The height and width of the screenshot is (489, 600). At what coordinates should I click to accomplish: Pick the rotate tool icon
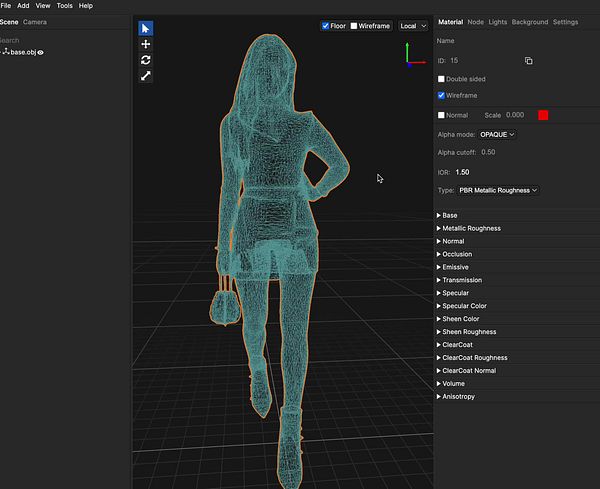click(x=145, y=60)
